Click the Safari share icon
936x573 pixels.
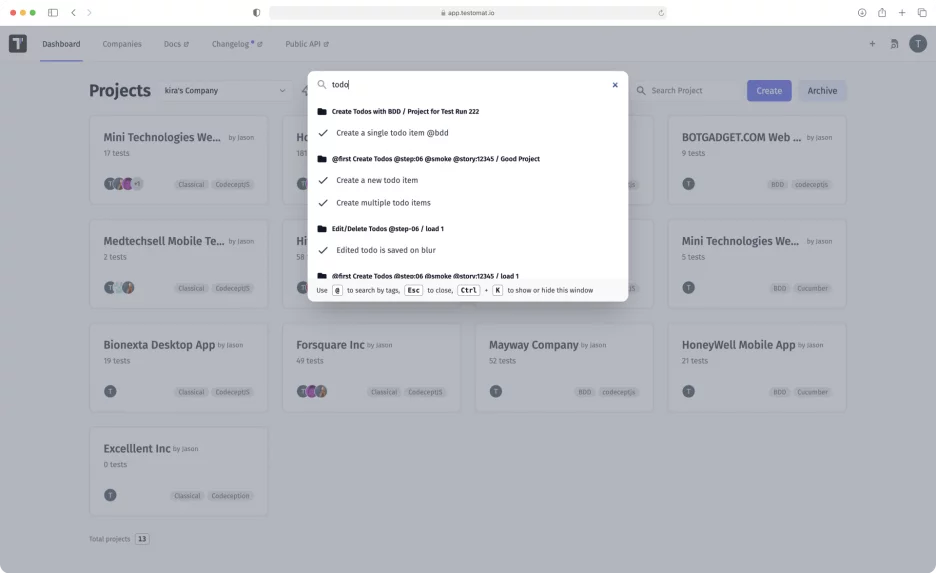882,13
